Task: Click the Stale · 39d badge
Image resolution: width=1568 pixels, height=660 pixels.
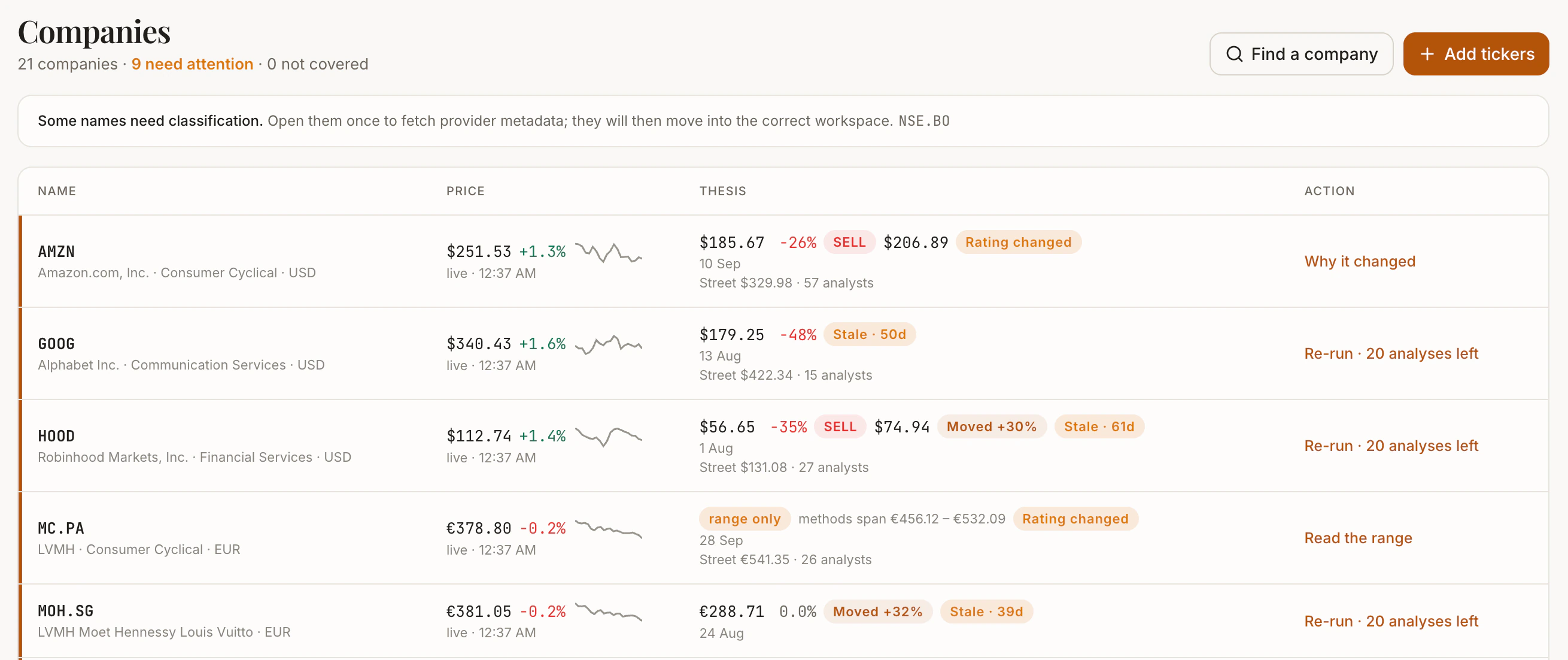Action: pos(986,611)
